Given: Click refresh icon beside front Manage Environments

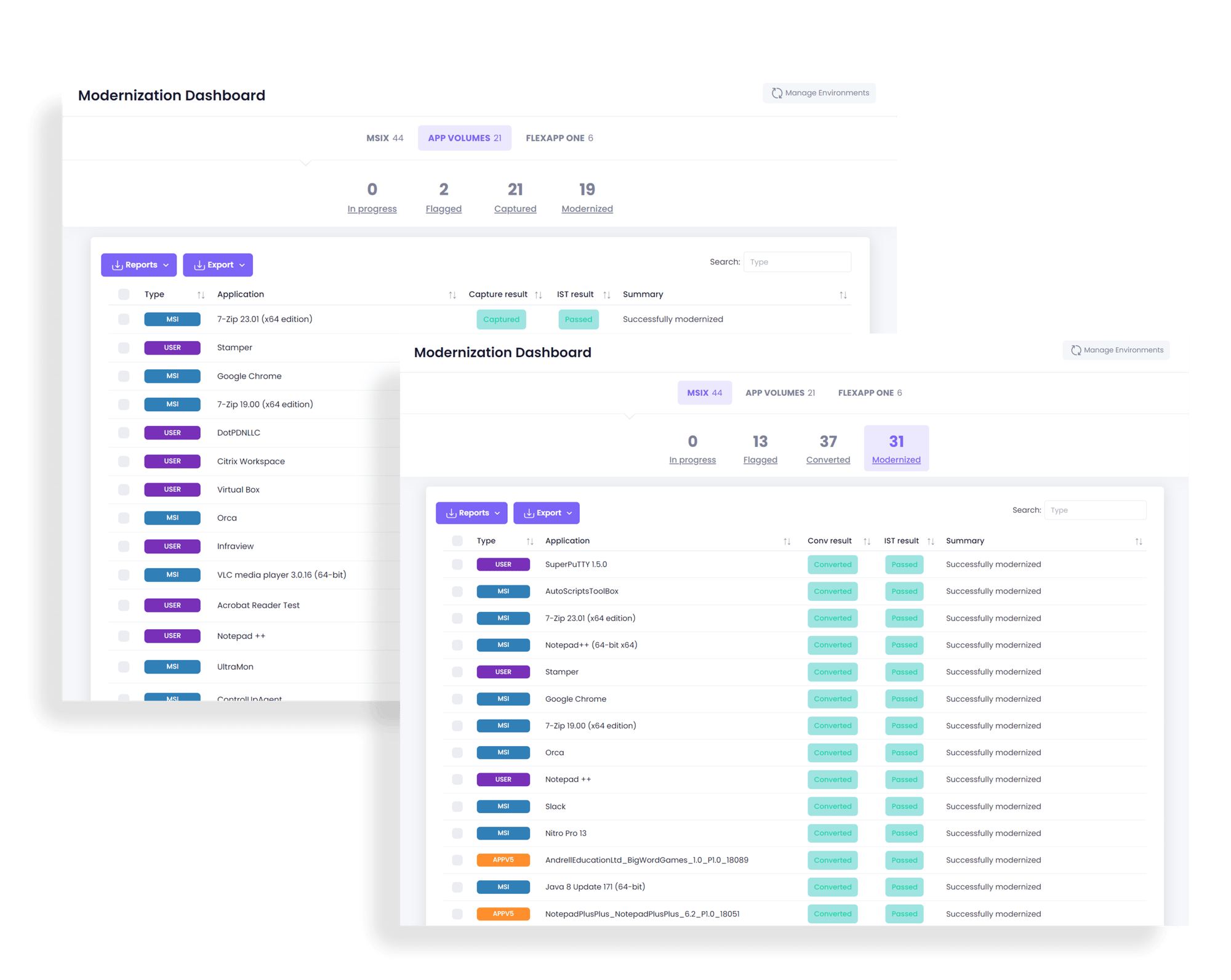Looking at the screenshot, I should click(1075, 350).
